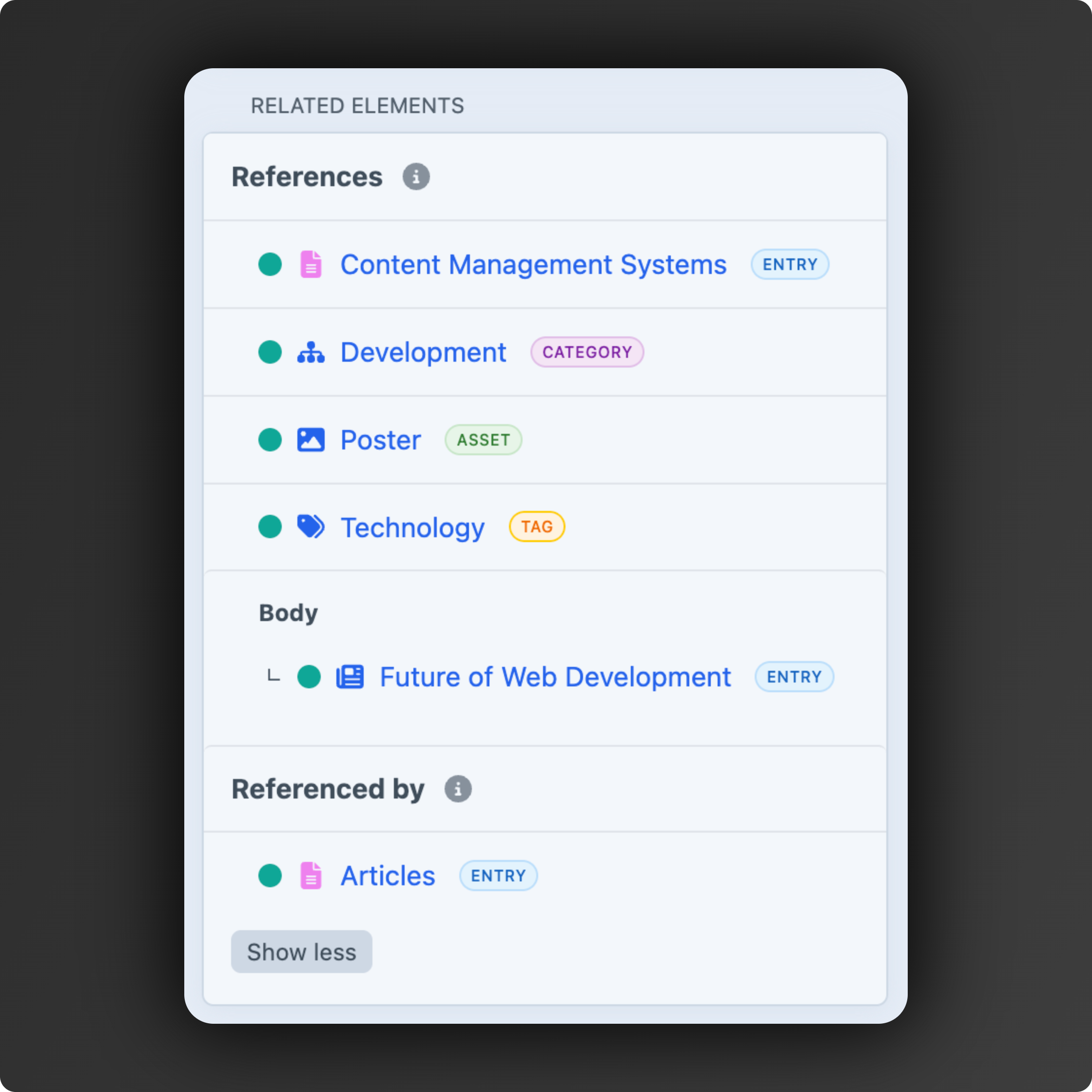Toggle the status dot next to Articles

270,876
